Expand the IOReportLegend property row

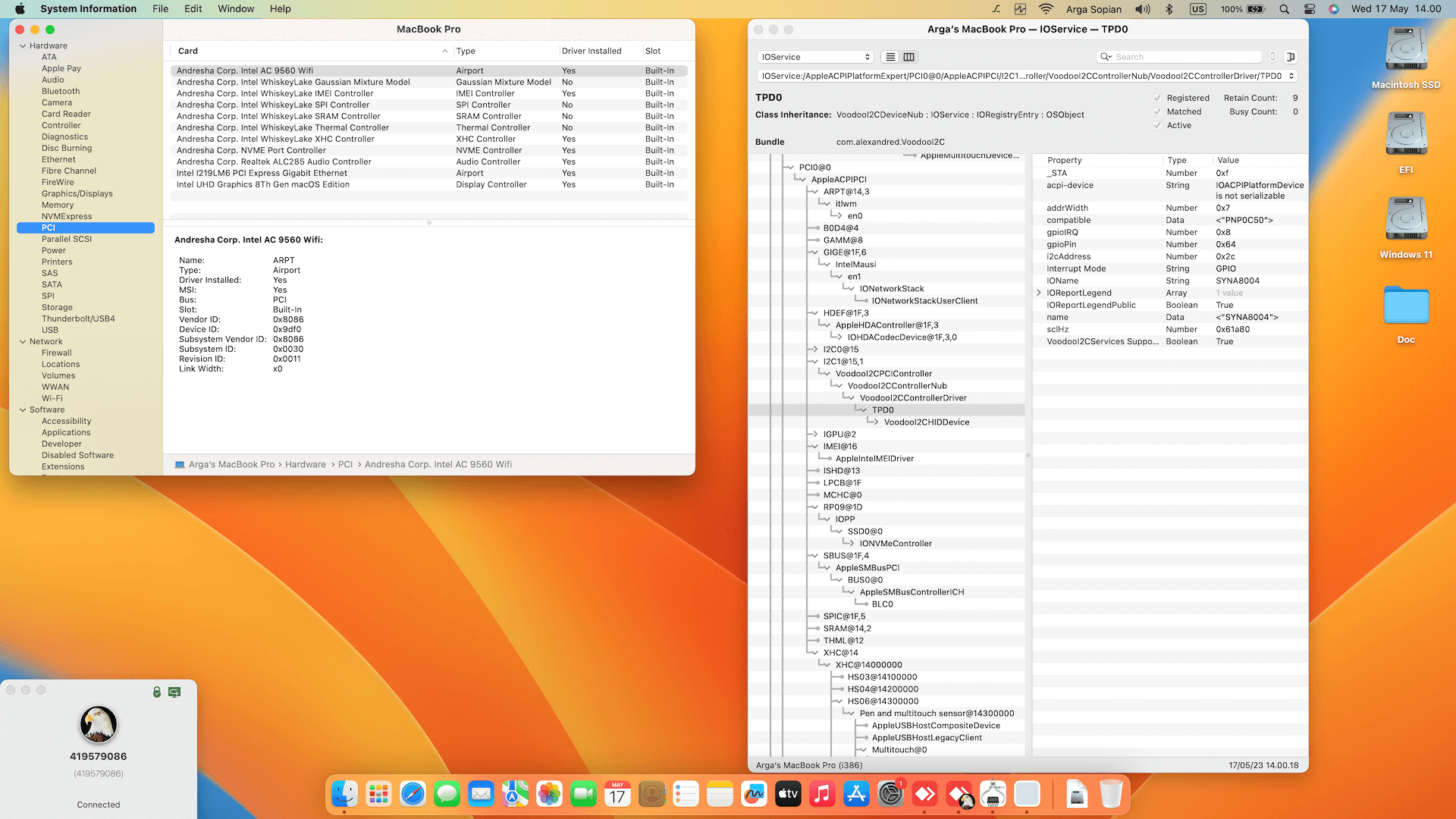[x=1039, y=293]
